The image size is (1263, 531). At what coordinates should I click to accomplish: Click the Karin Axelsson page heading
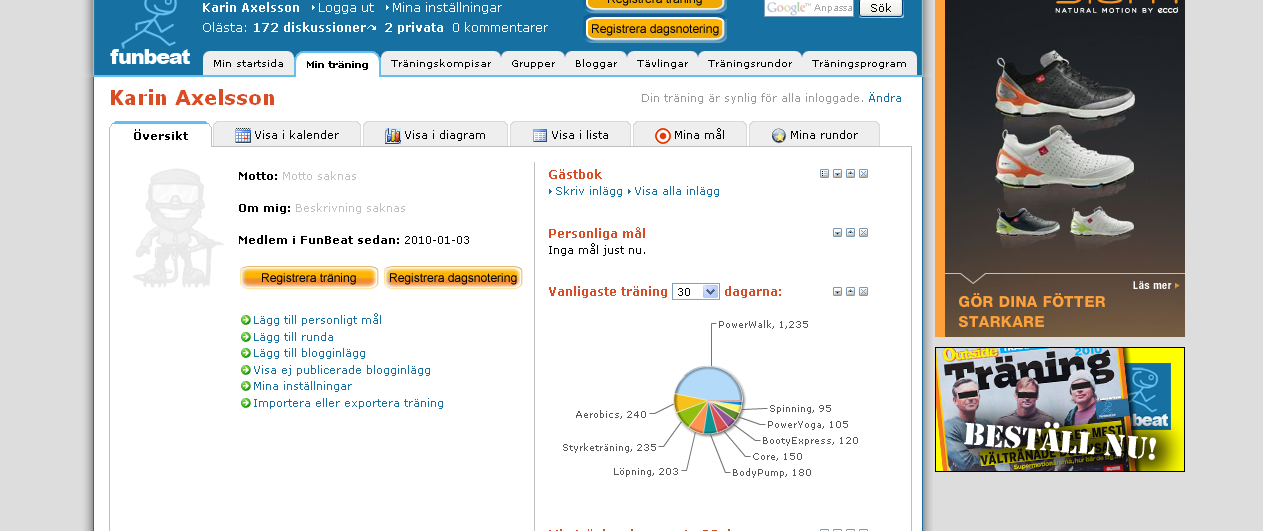(x=192, y=98)
